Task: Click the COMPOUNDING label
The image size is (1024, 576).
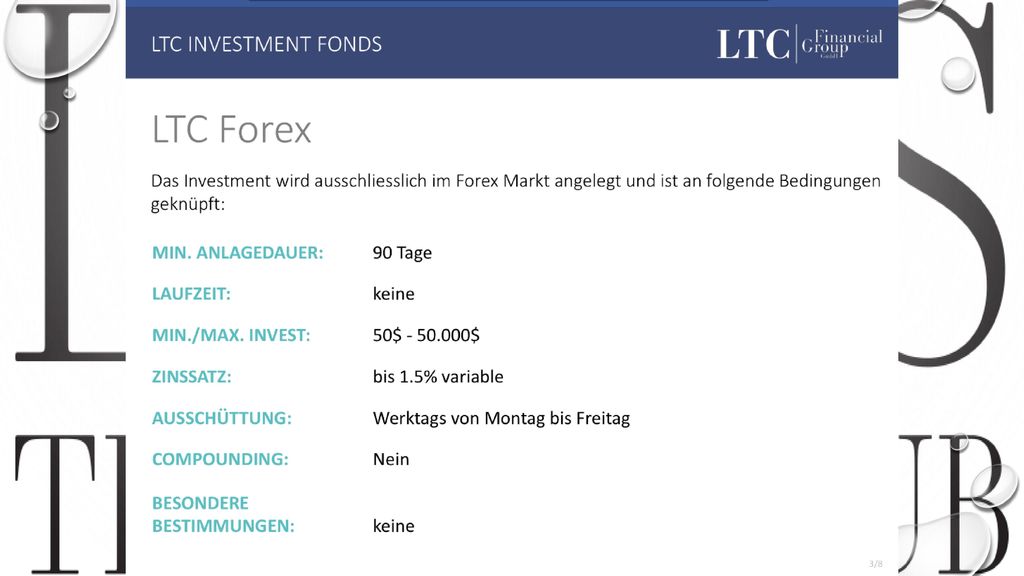Action: point(220,459)
